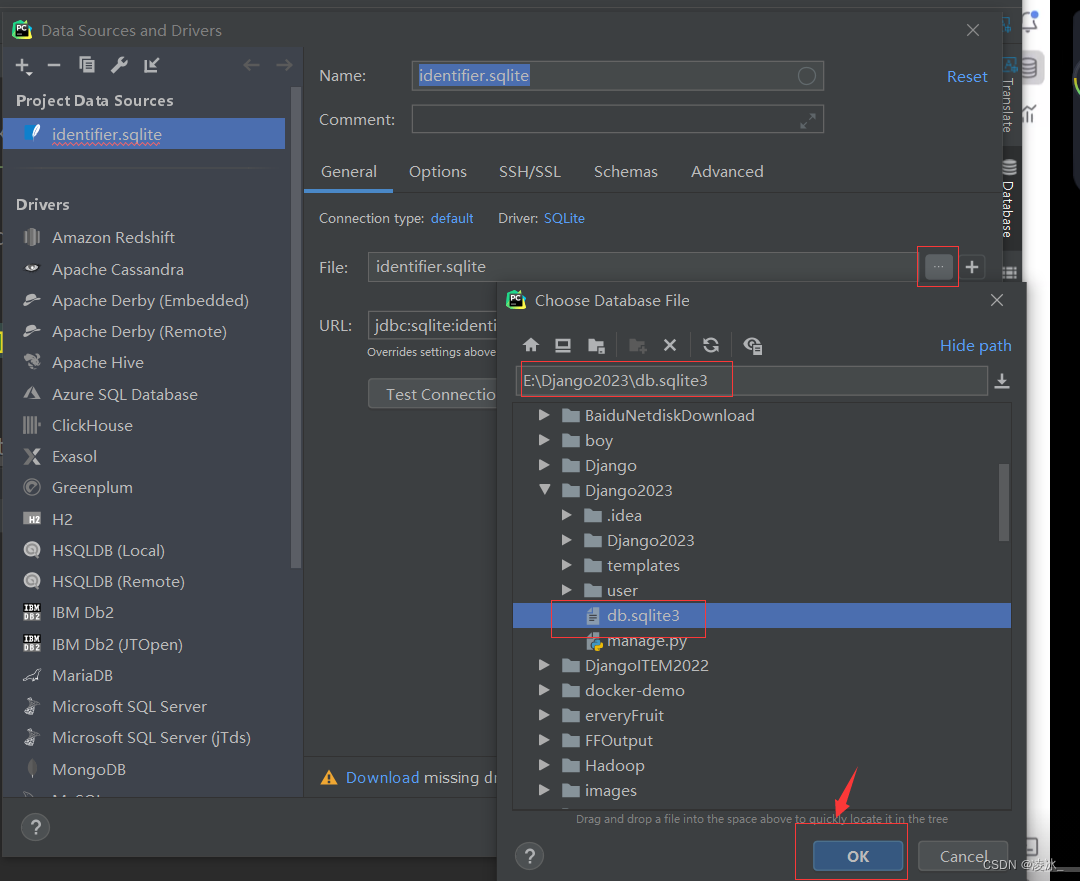1080x881 pixels.
Task: Click the add data source plus icon
Action: [23, 65]
